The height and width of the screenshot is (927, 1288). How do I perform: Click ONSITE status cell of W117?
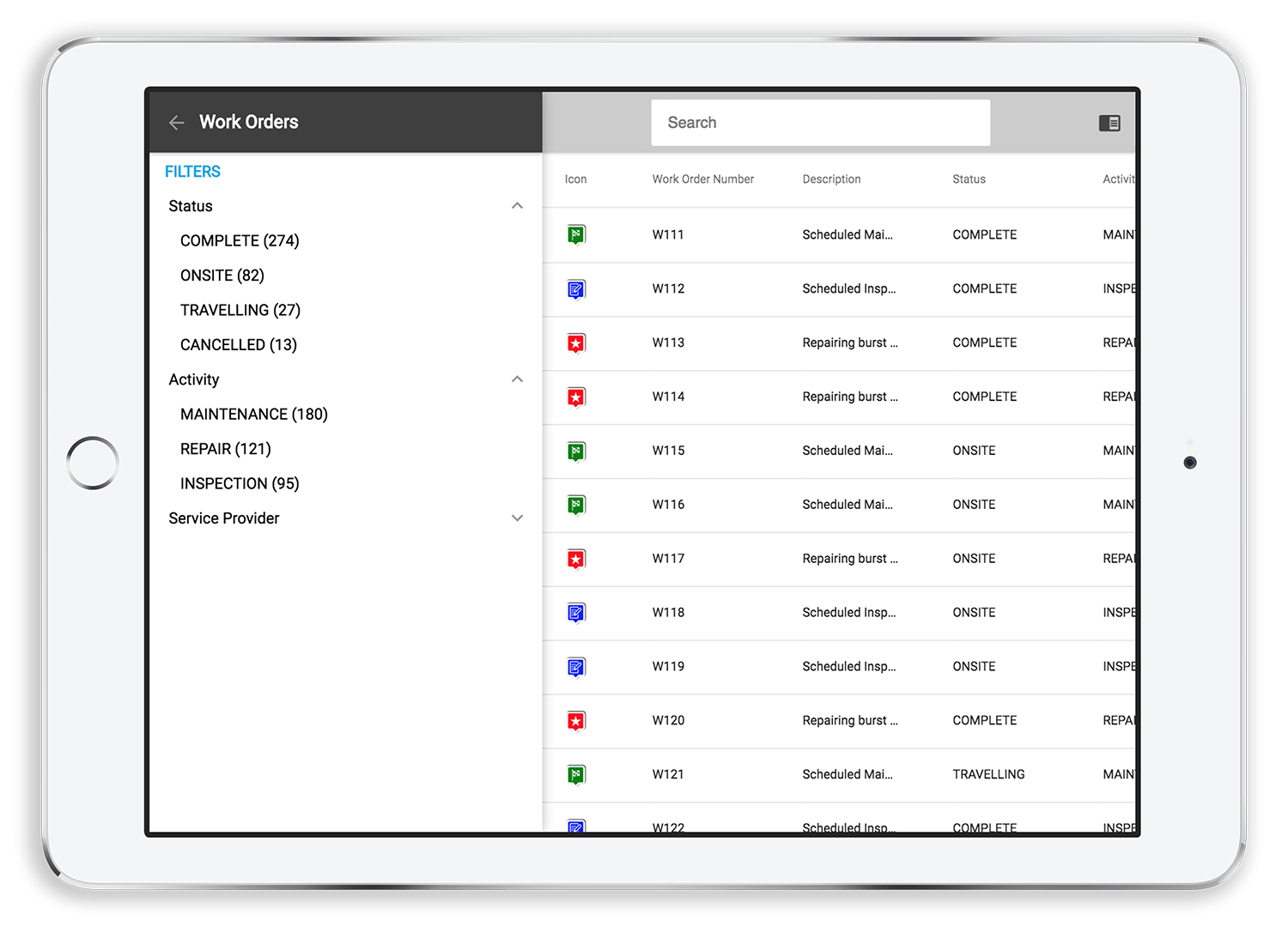coord(974,559)
